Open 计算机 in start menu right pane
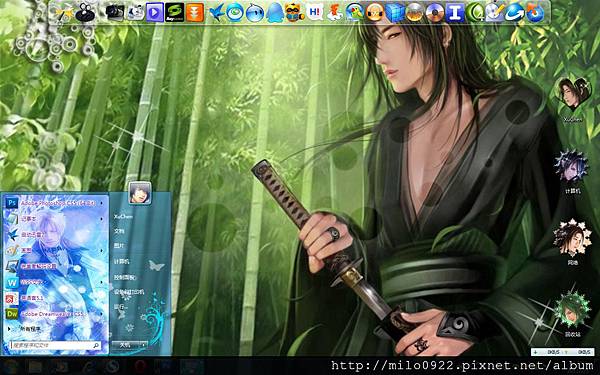 [121, 262]
